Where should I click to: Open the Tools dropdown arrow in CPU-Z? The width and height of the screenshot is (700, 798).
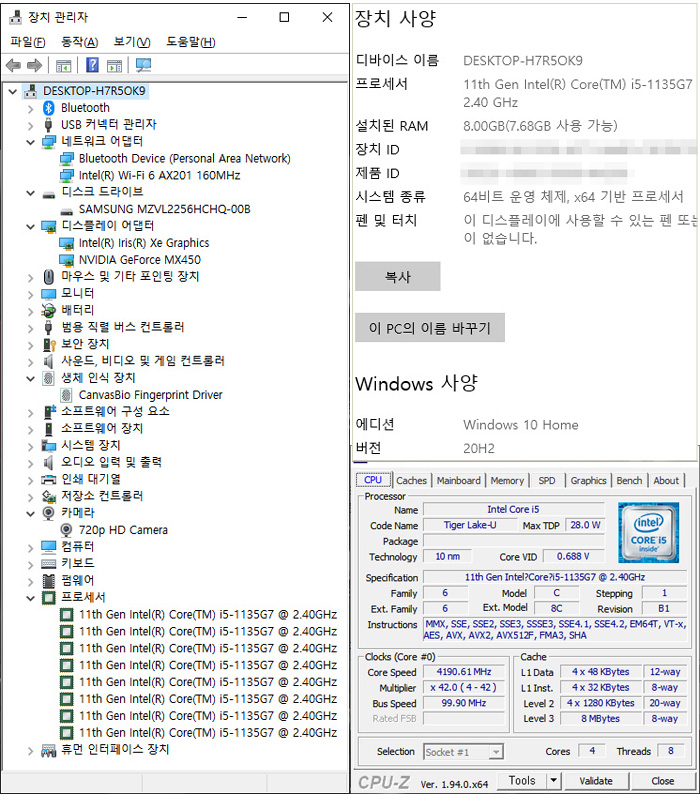point(553,780)
